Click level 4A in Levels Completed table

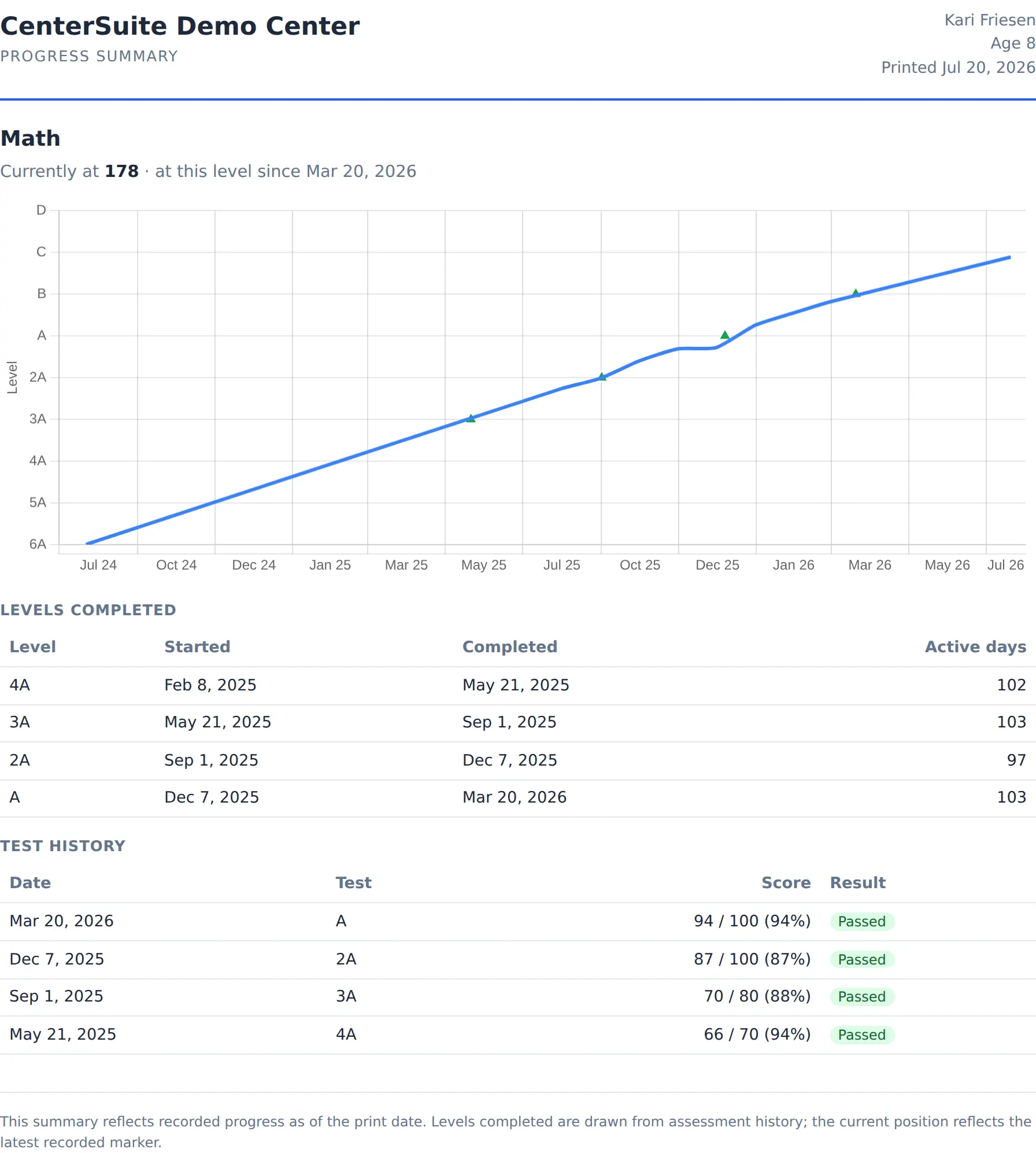[x=20, y=685]
